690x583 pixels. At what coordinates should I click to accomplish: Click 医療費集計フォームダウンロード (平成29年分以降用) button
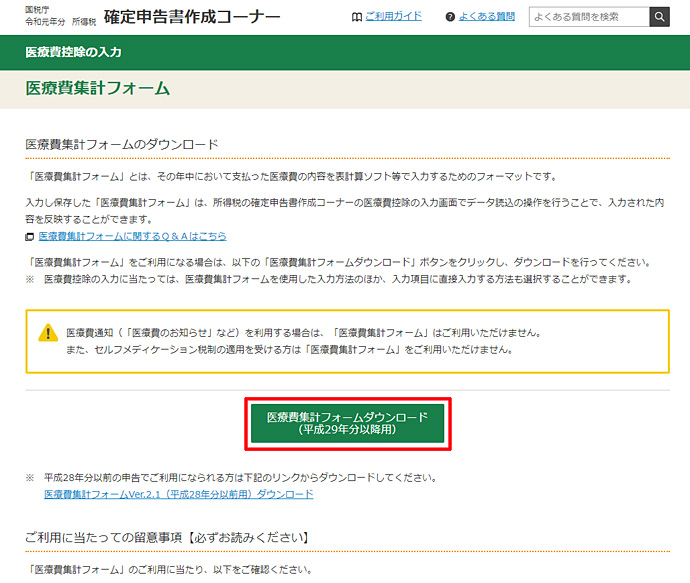click(348, 423)
